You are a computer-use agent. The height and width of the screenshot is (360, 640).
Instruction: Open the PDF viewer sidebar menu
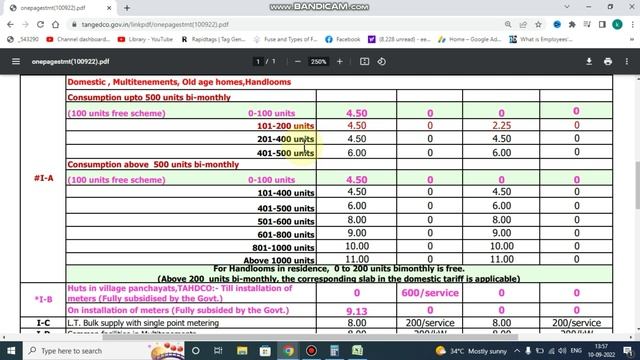16,62
